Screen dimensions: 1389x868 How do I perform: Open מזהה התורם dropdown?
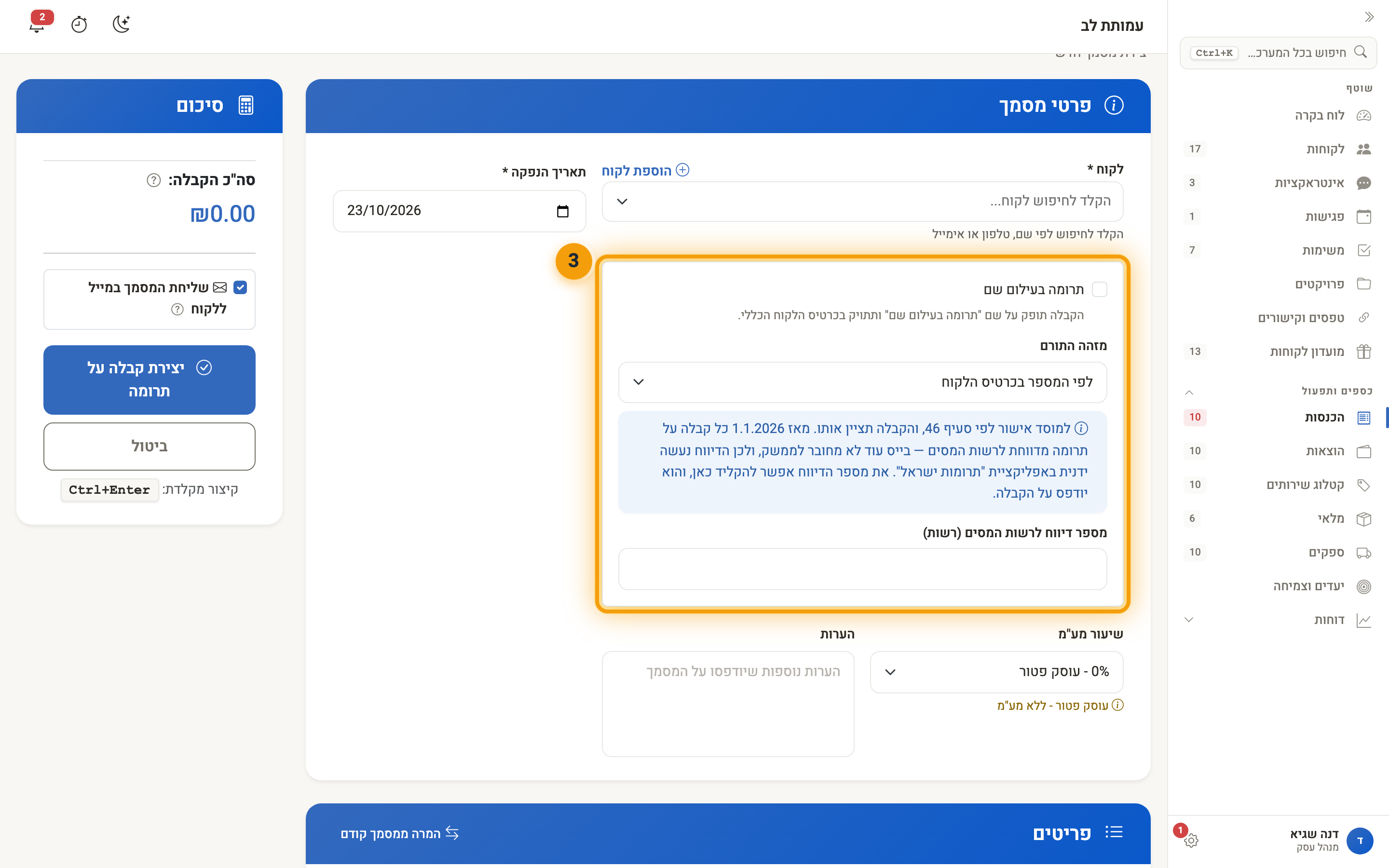[862, 382]
